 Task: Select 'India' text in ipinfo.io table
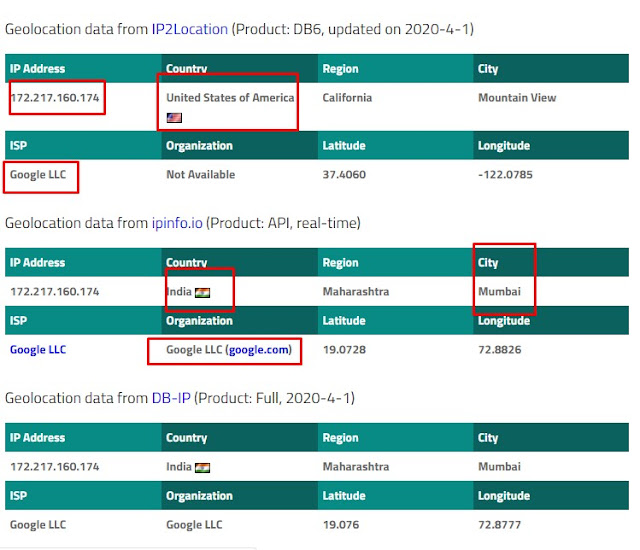tap(179, 292)
